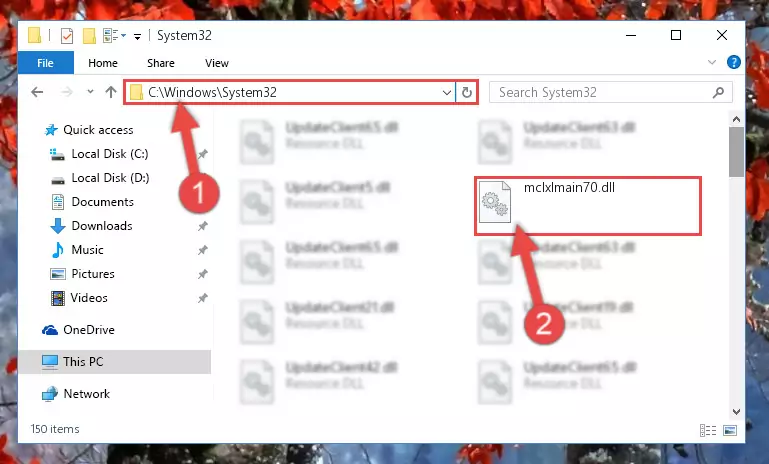Open Customize Quick Access Toolbar dropdown
769x464 pixels.
tap(138, 36)
